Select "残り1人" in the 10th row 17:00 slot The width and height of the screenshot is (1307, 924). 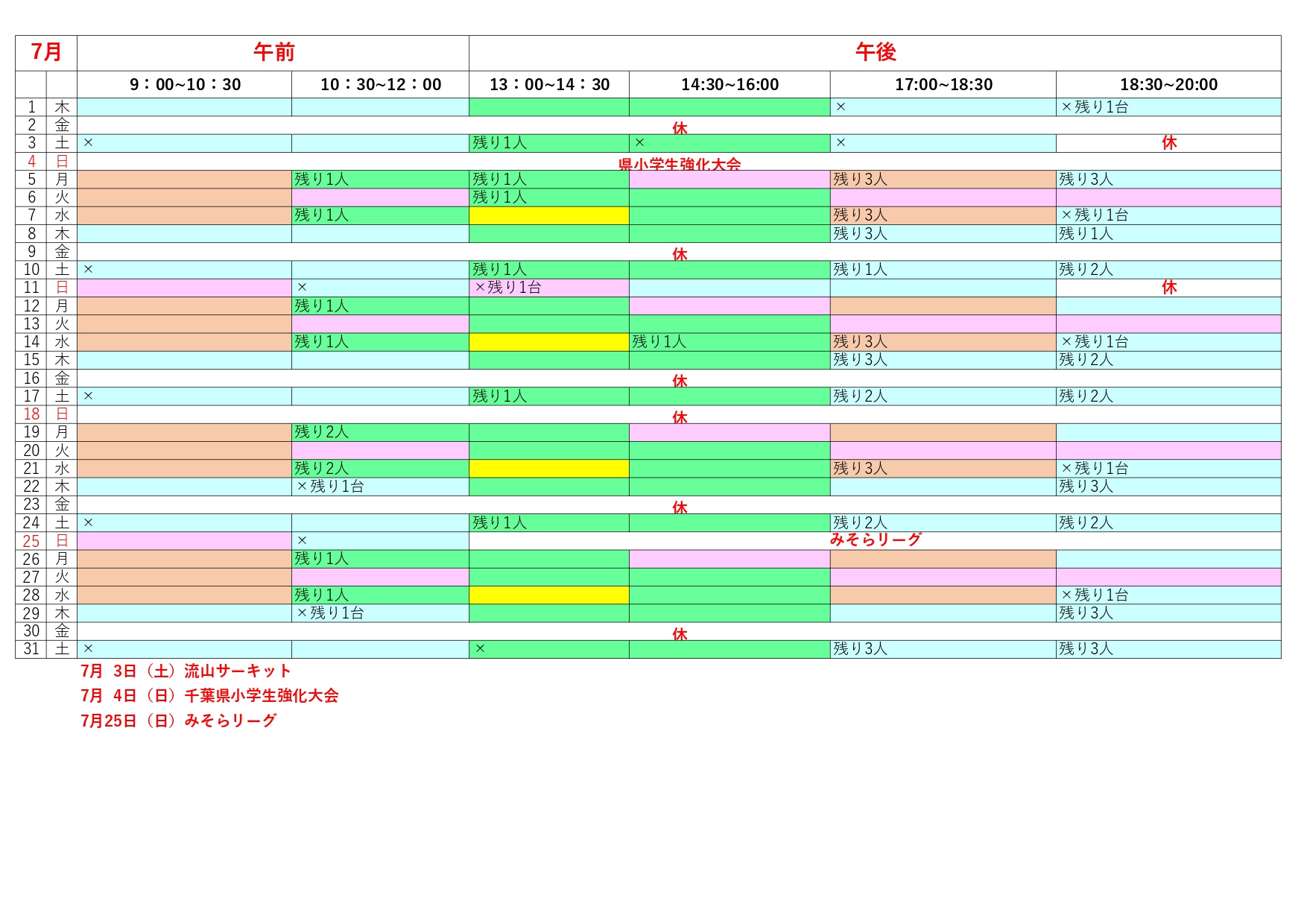[860, 270]
